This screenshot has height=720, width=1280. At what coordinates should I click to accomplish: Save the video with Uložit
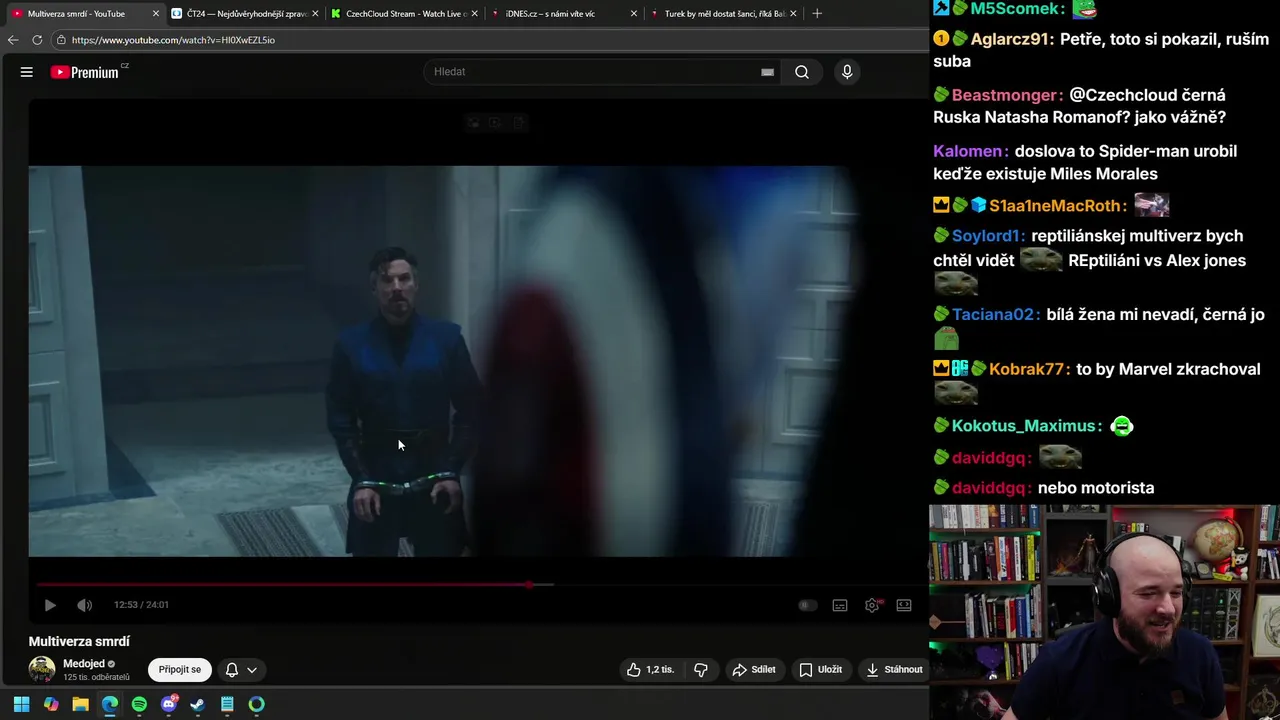820,670
